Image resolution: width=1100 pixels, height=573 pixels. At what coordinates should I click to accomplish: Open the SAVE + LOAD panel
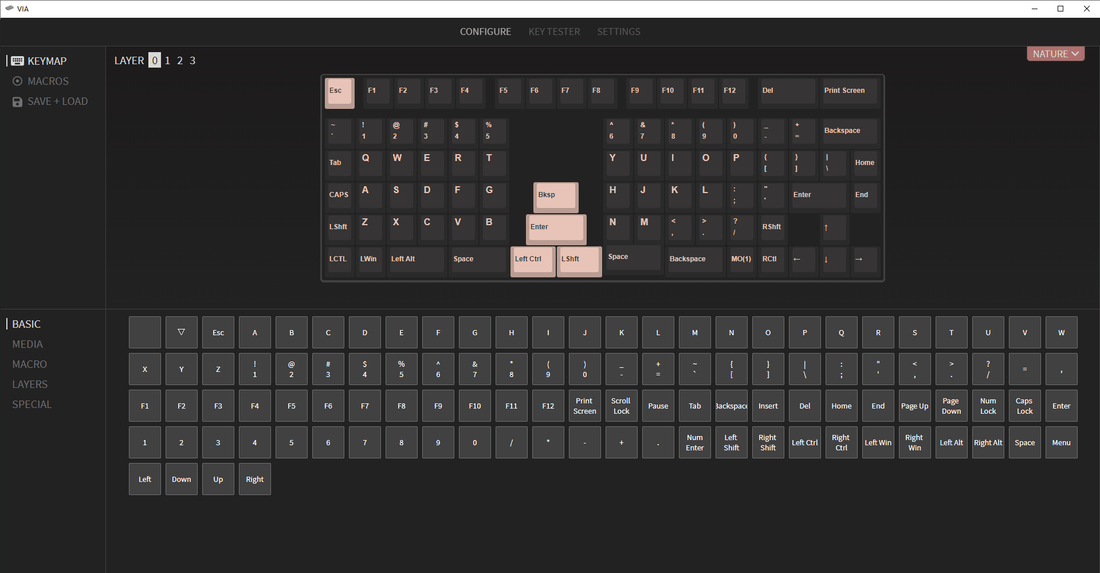click(x=57, y=101)
